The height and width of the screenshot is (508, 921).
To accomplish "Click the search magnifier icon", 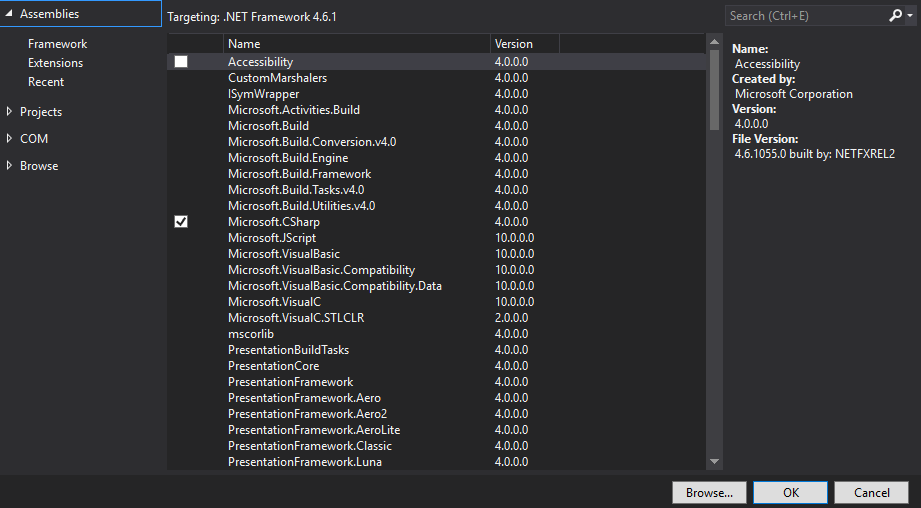I will pos(895,16).
